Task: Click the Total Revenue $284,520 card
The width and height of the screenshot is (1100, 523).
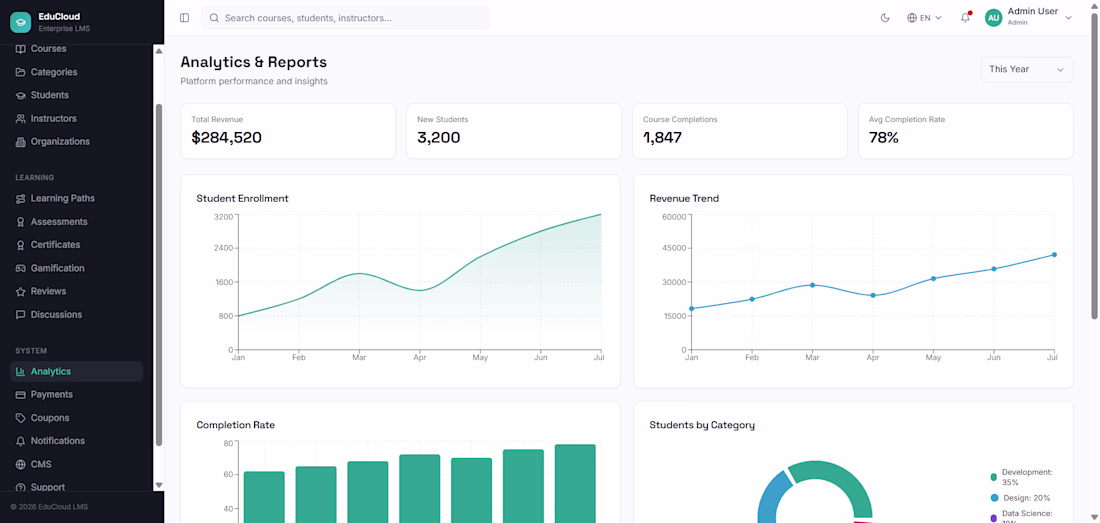Action: click(x=288, y=131)
